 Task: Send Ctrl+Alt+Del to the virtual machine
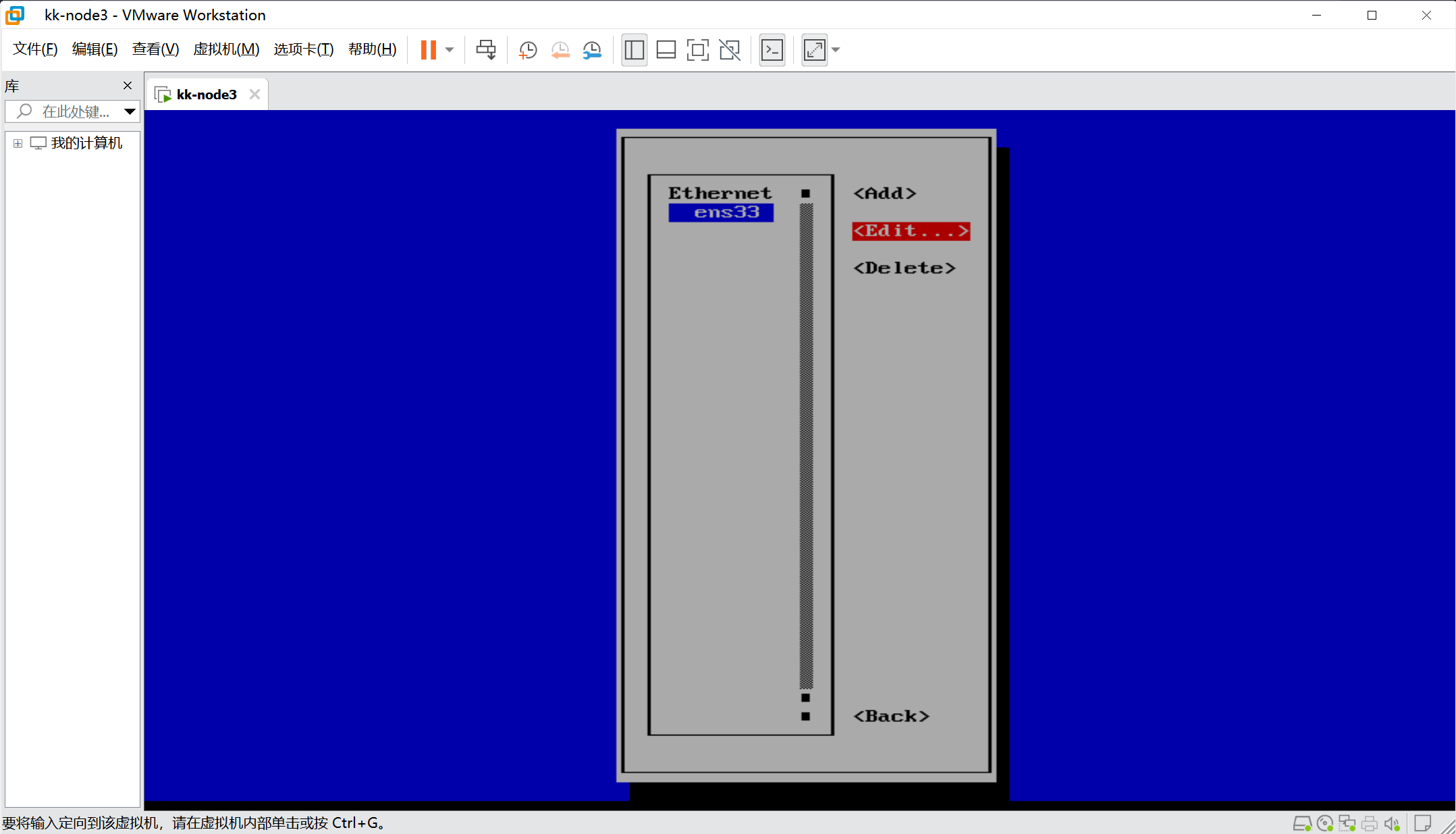[x=486, y=50]
